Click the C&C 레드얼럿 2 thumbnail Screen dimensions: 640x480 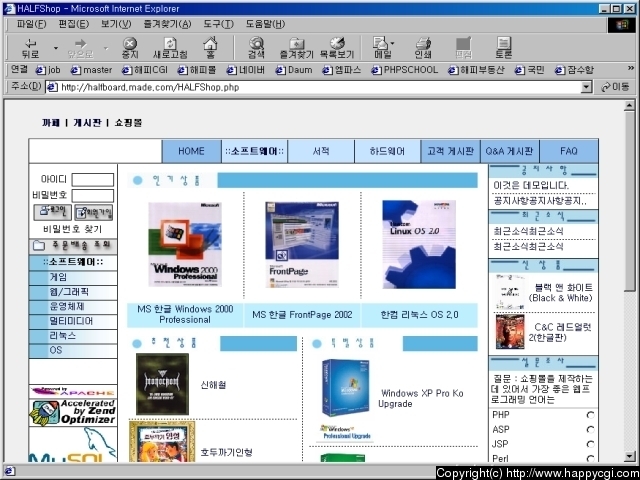(510, 331)
